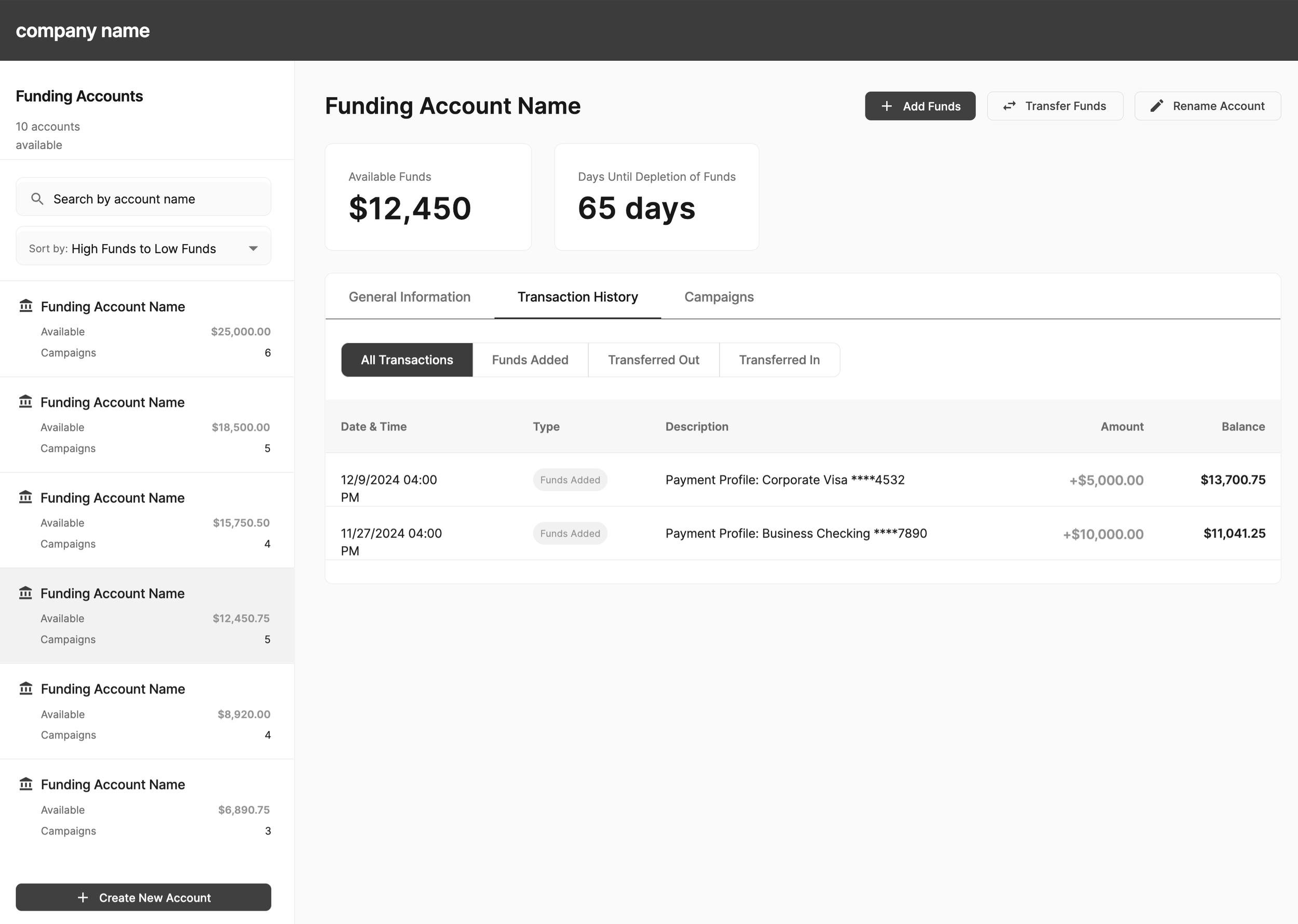Viewport: 1298px width, 924px height.
Task: Open the Campaigns tab
Action: tap(718, 296)
